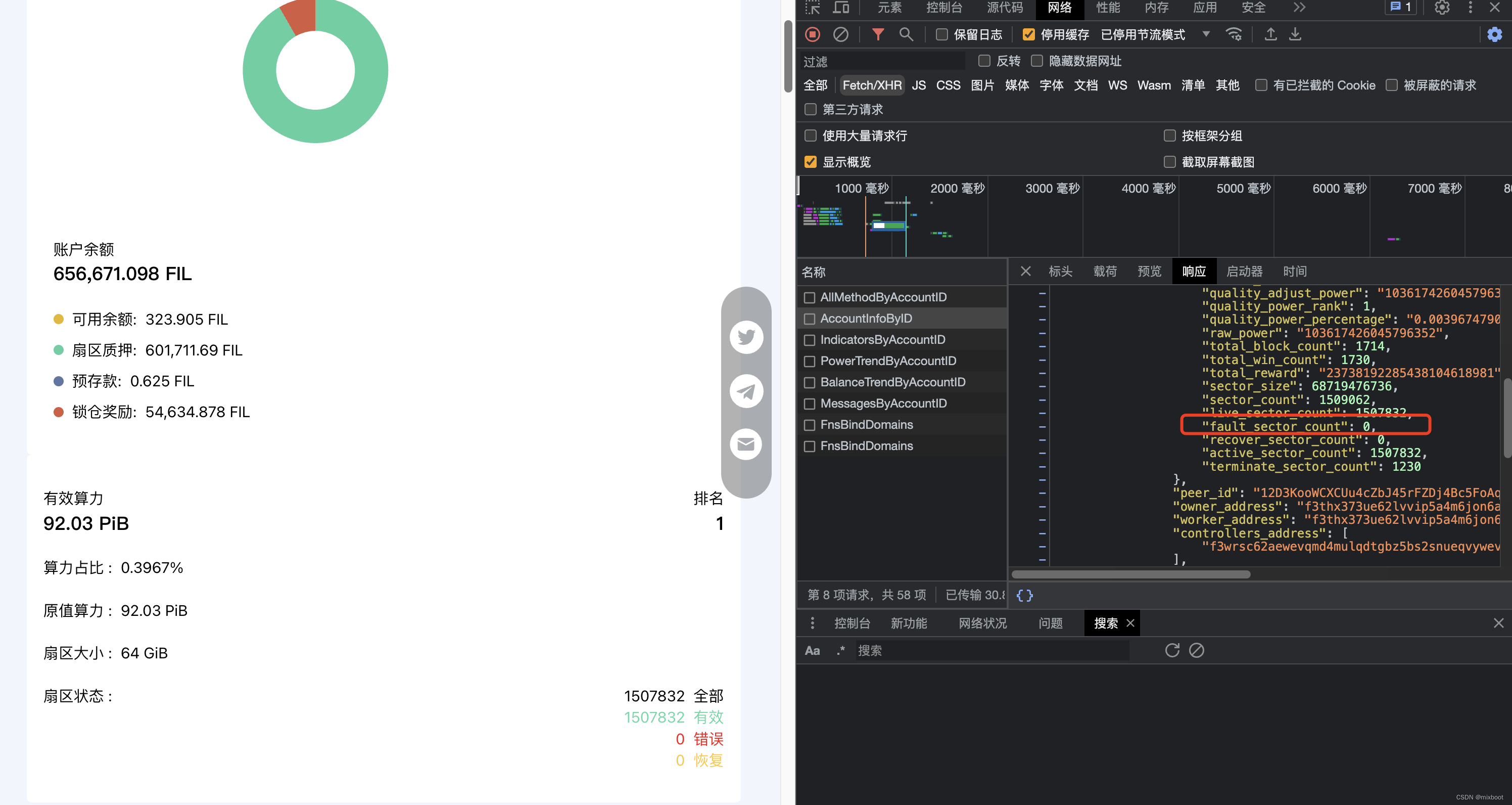Toggle match case Aa in search
Screen dimensions: 1512x805
(813, 651)
